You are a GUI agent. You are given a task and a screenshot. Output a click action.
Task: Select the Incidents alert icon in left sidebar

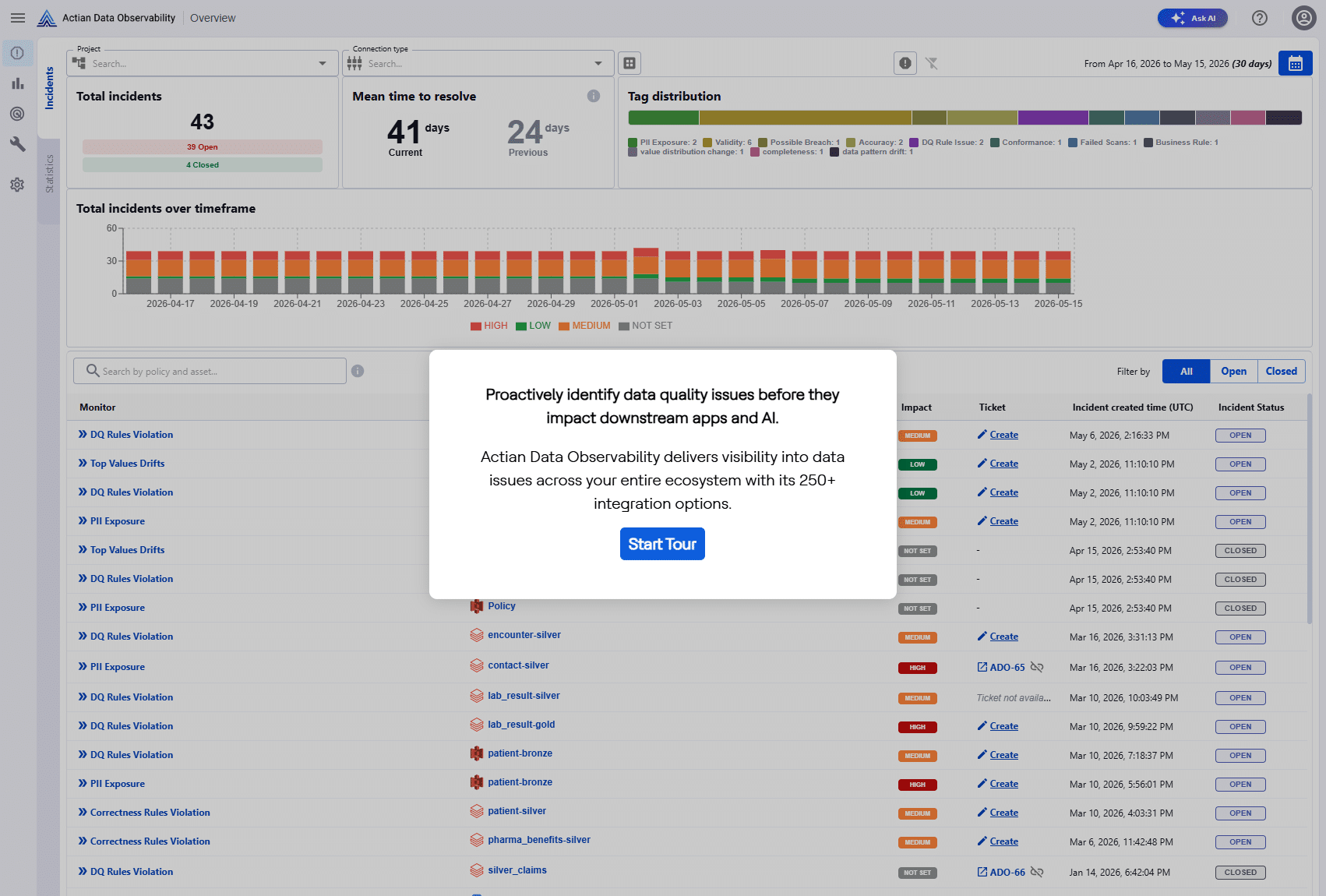pyautogui.click(x=17, y=53)
